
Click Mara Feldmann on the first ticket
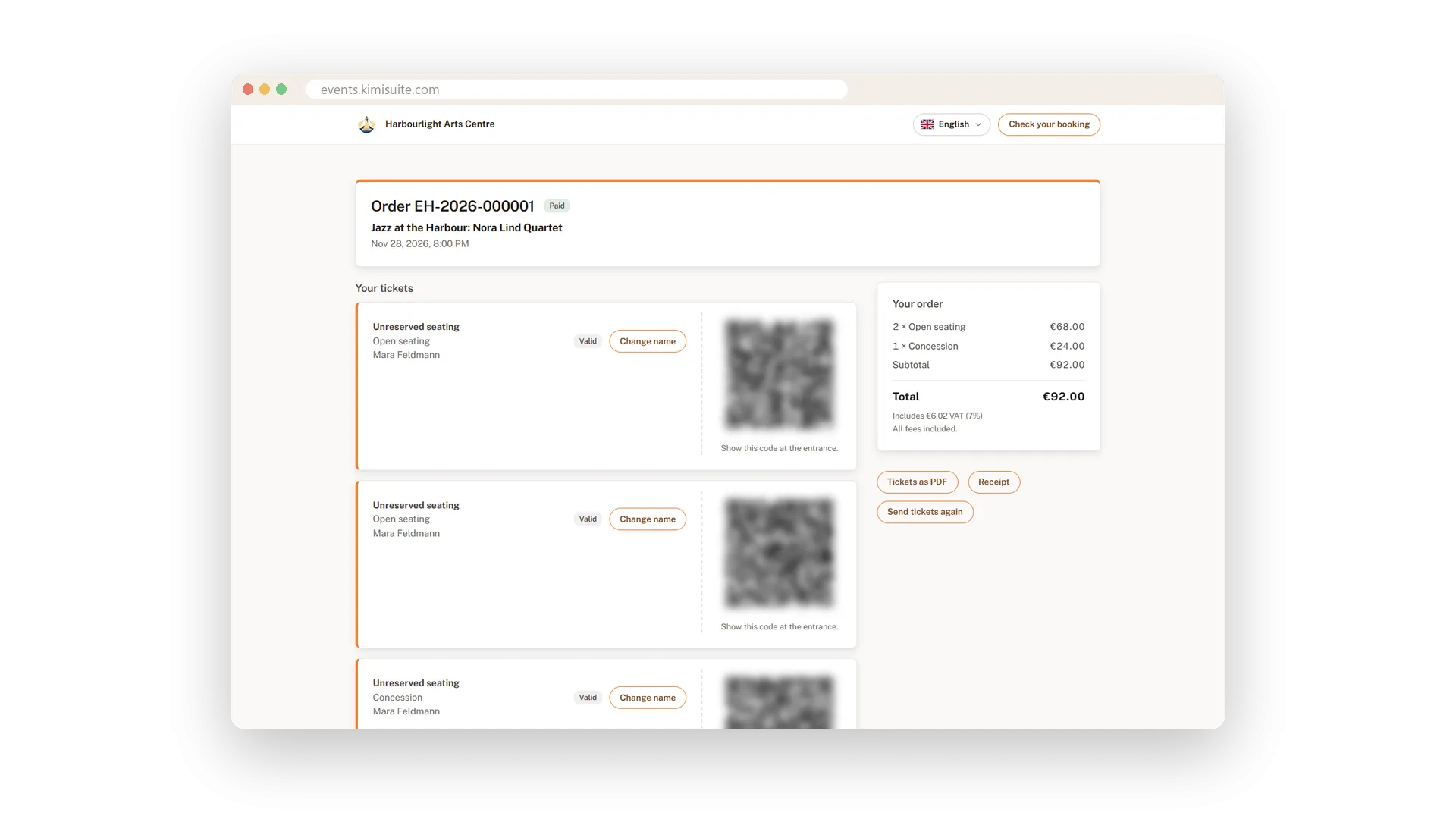coord(406,355)
